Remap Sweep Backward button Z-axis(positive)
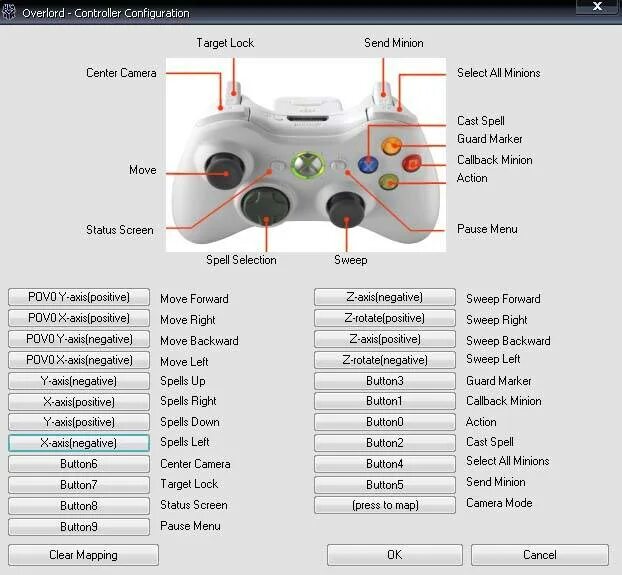Screen dimensions: 622x575 pyautogui.click(x=385, y=339)
